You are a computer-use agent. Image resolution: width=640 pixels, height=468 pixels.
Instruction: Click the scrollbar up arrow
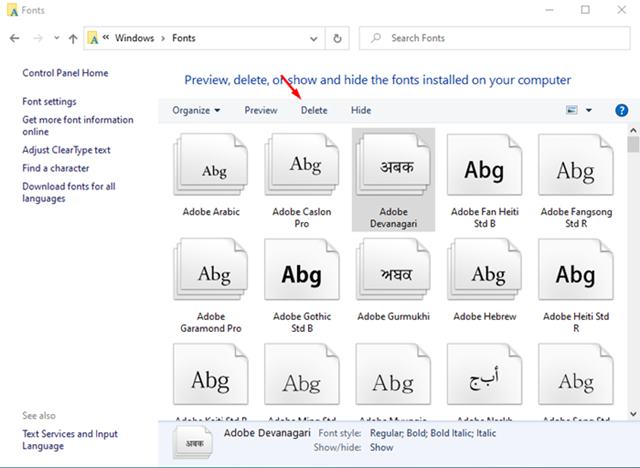(x=633, y=131)
